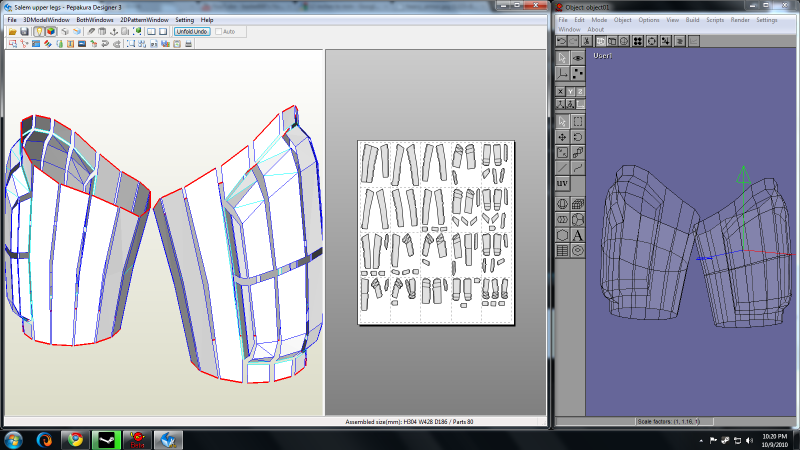Open the 3DModelWindow menu

[x=46, y=20]
